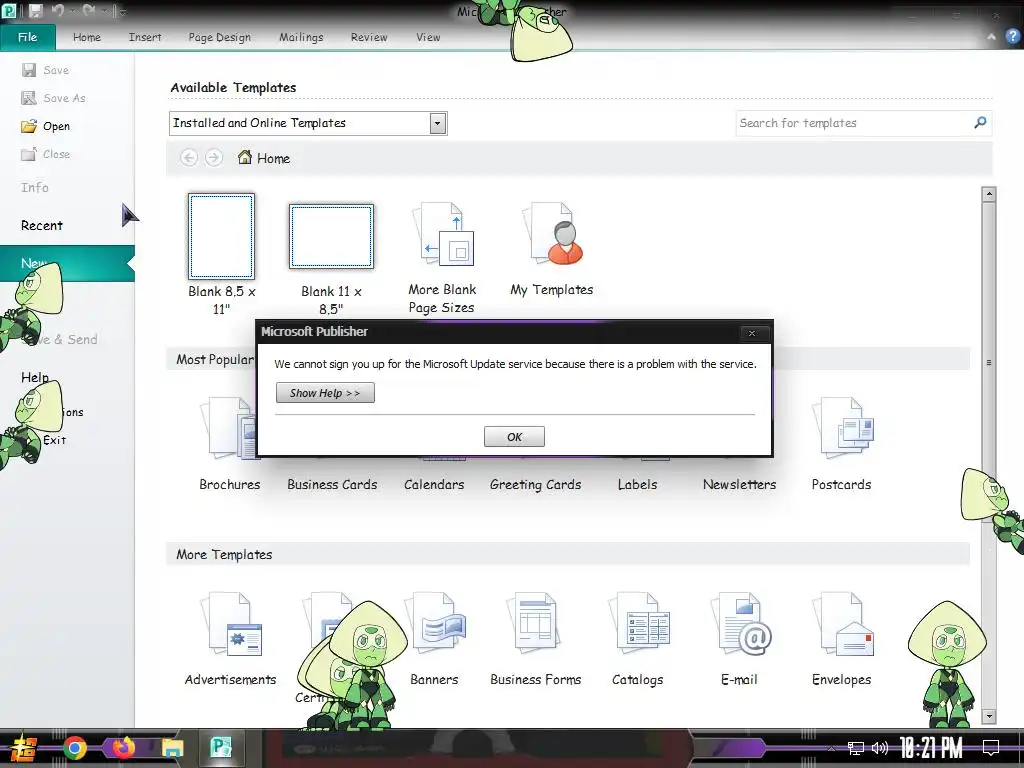1024x768 pixels.
Task: Click the Business Cards label
Action: tap(332, 485)
